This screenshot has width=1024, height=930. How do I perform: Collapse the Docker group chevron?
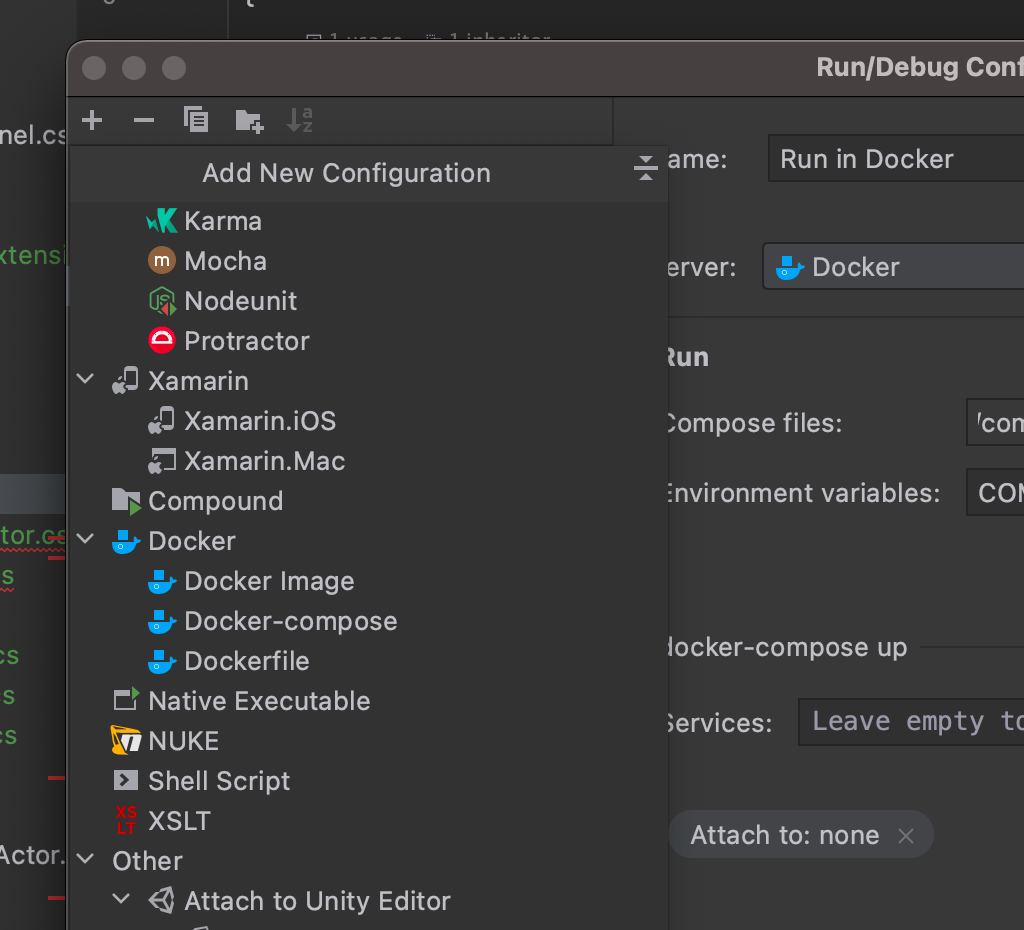(x=85, y=539)
